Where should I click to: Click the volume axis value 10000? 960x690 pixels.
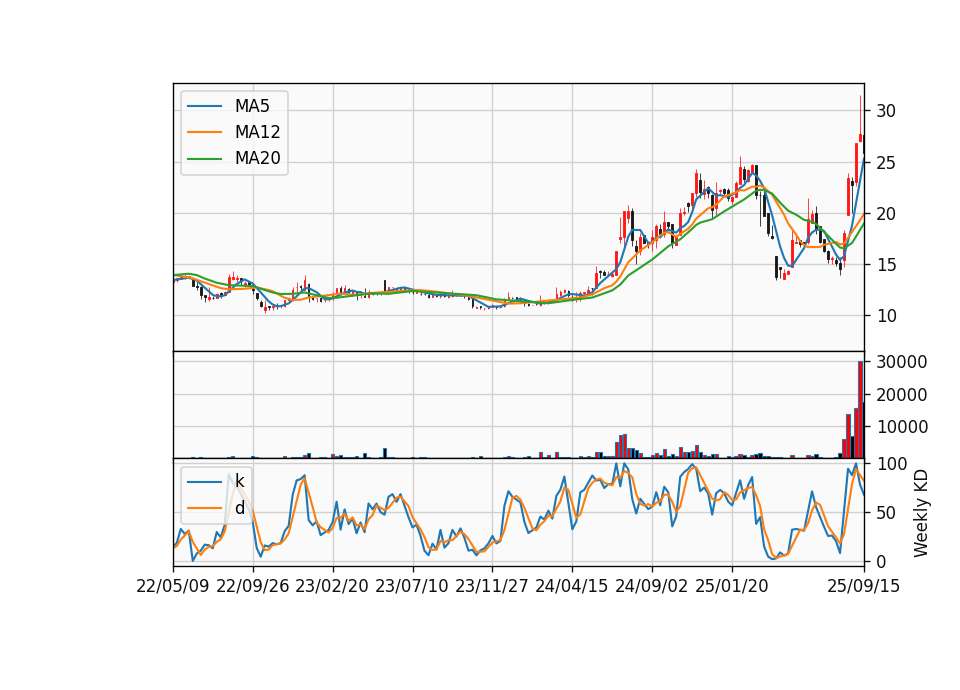pyautogui.click(x=902, y=427)
